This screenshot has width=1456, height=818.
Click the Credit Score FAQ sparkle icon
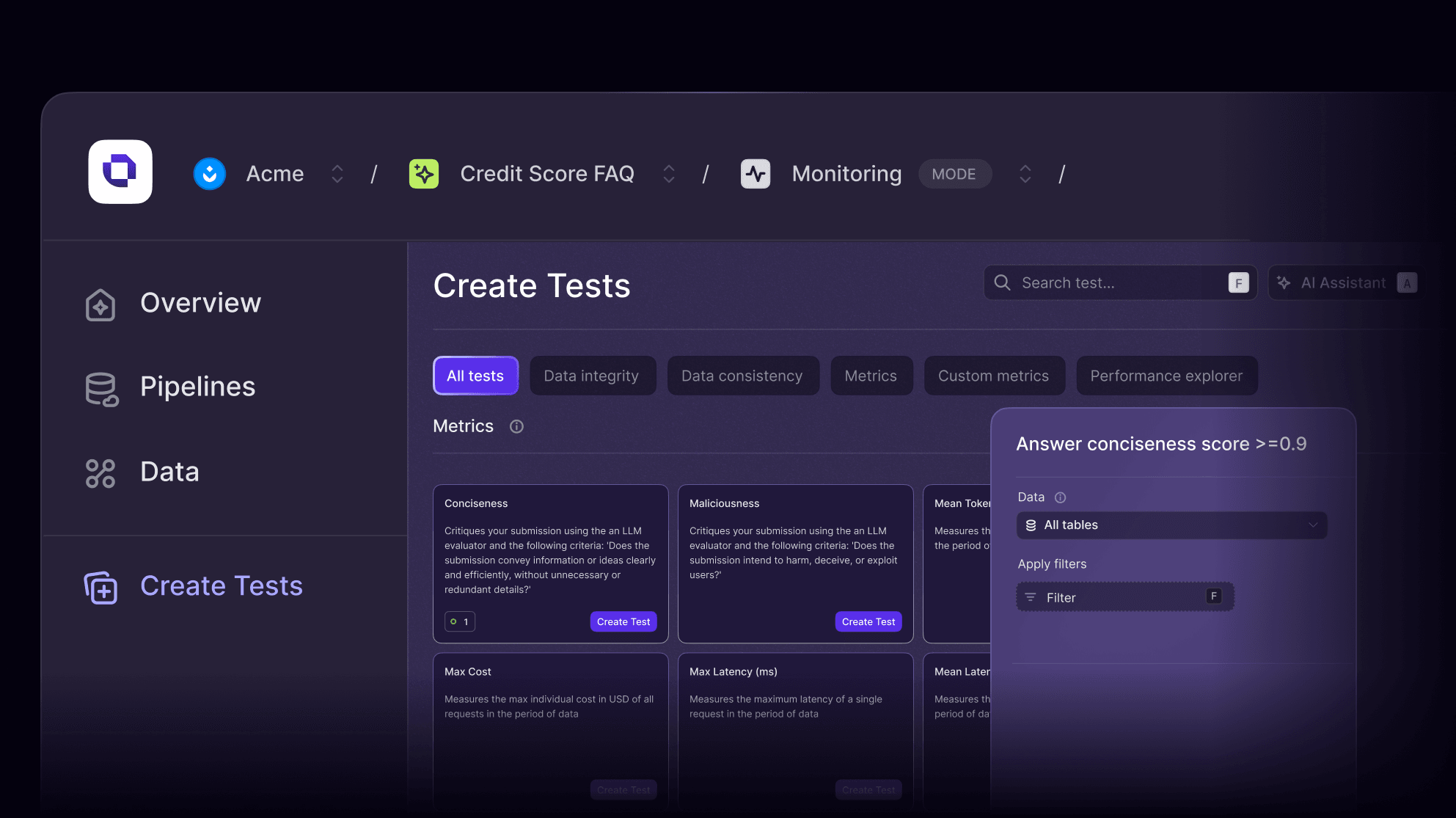tap(423, 173)
